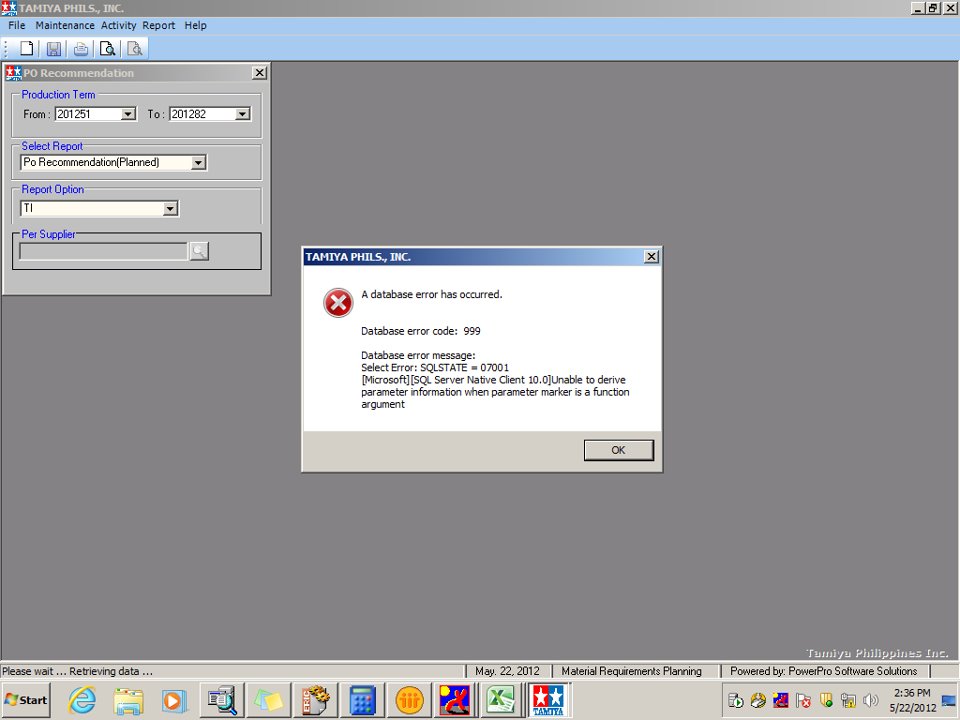This screenshot has height=720, width=960.
Task: Open Excel from the taskbar
Action: click(499, 700)
